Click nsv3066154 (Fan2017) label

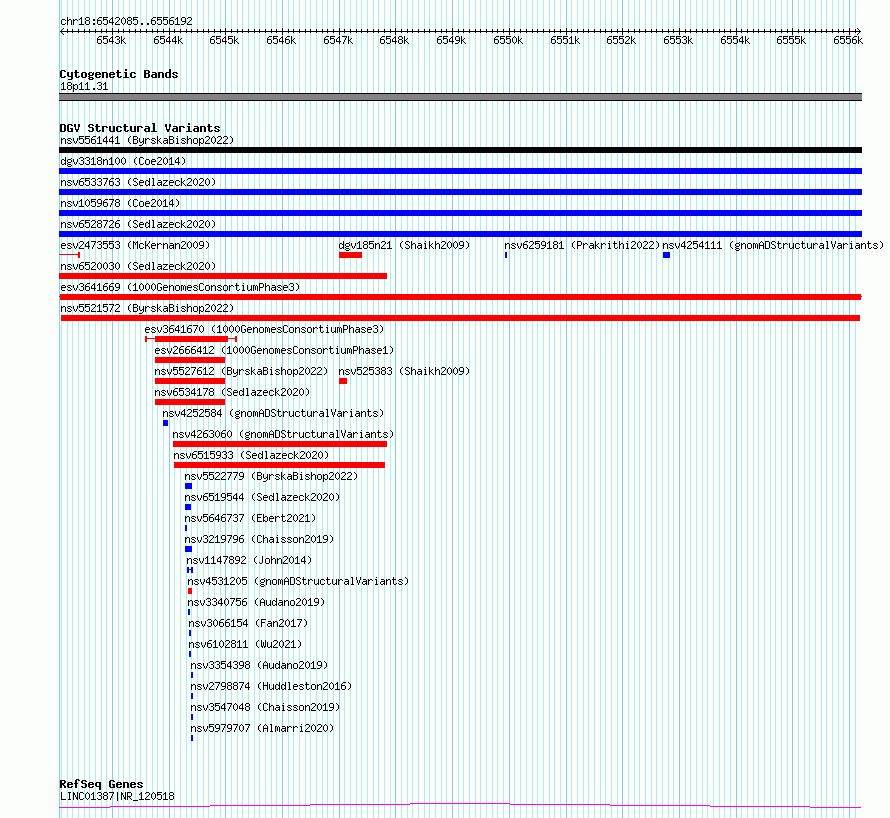click(248, 623)
